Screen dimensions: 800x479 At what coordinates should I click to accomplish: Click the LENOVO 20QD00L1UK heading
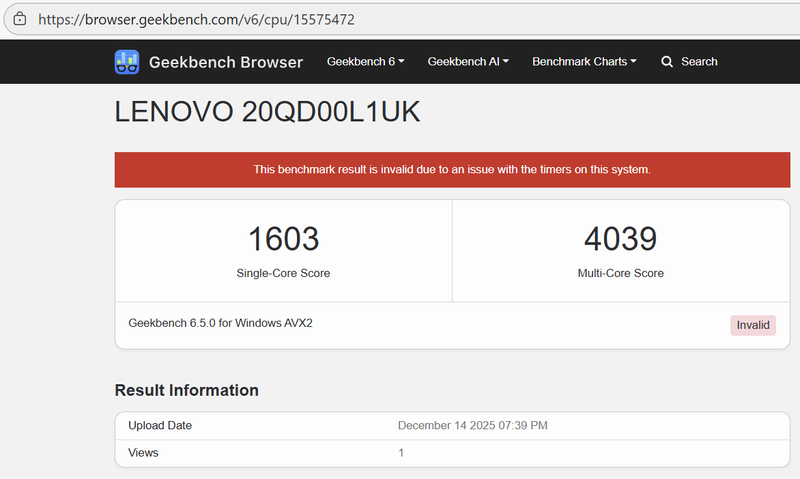pyautogui.click(x=267, y=112)
